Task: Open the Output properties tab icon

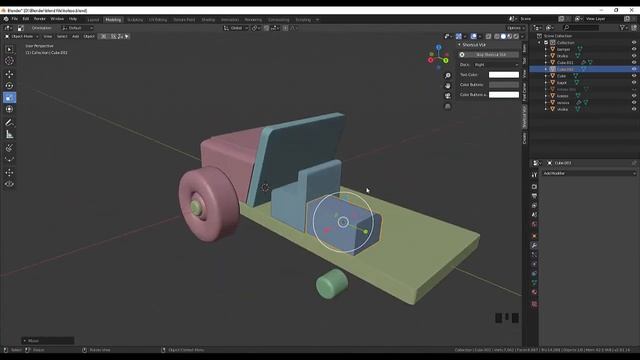Action: [x=534, y=196]
